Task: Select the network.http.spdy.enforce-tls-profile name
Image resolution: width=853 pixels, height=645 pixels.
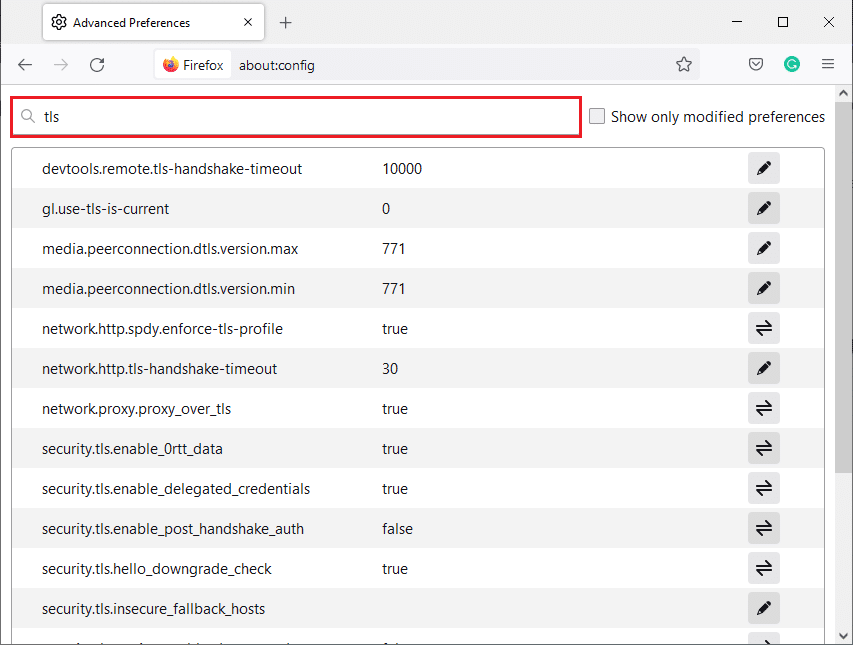Action: (x=163, y=329)
